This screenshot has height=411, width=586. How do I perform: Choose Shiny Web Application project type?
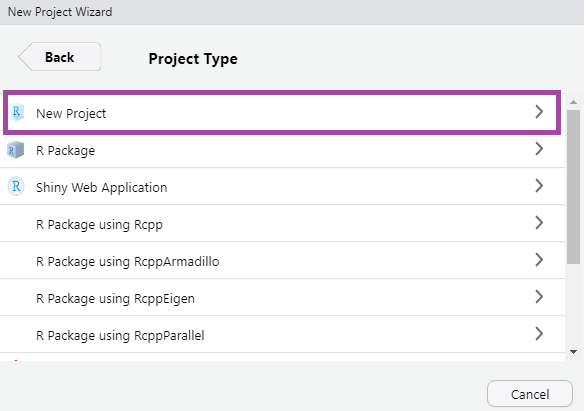click(282, 186)
